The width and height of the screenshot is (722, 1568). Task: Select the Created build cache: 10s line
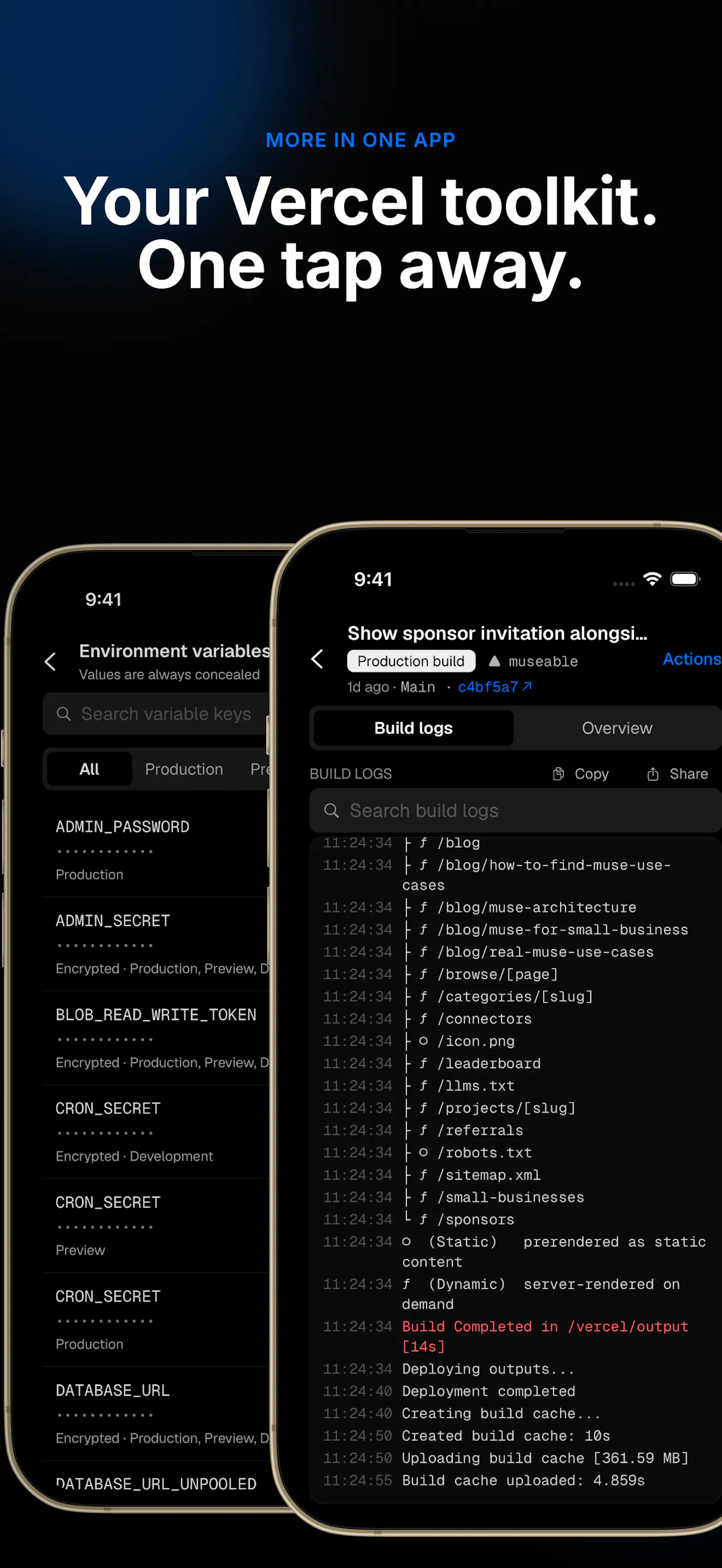coord(466,1435)
